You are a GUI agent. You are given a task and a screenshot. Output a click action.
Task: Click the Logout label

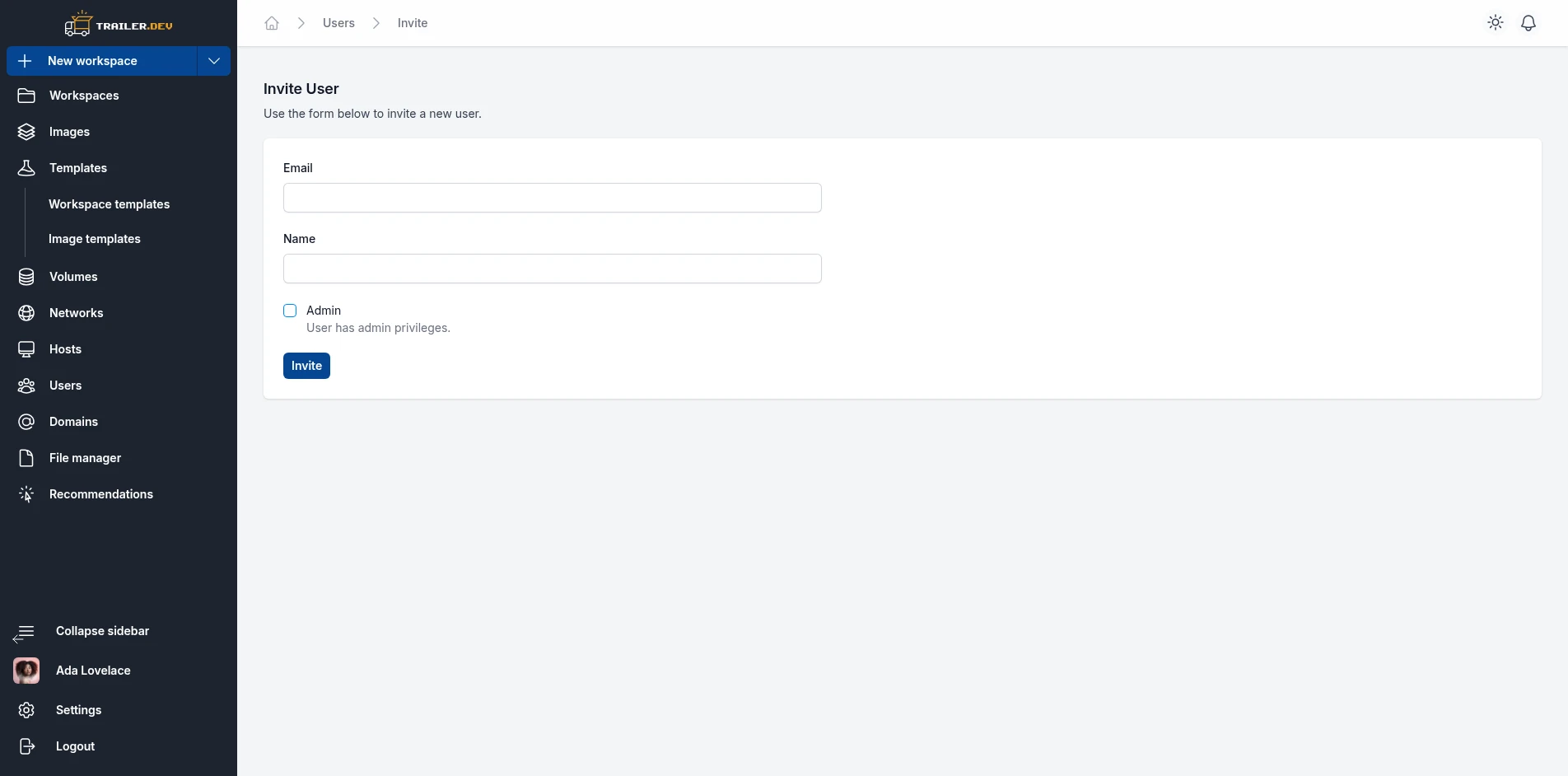pos(75,746)
